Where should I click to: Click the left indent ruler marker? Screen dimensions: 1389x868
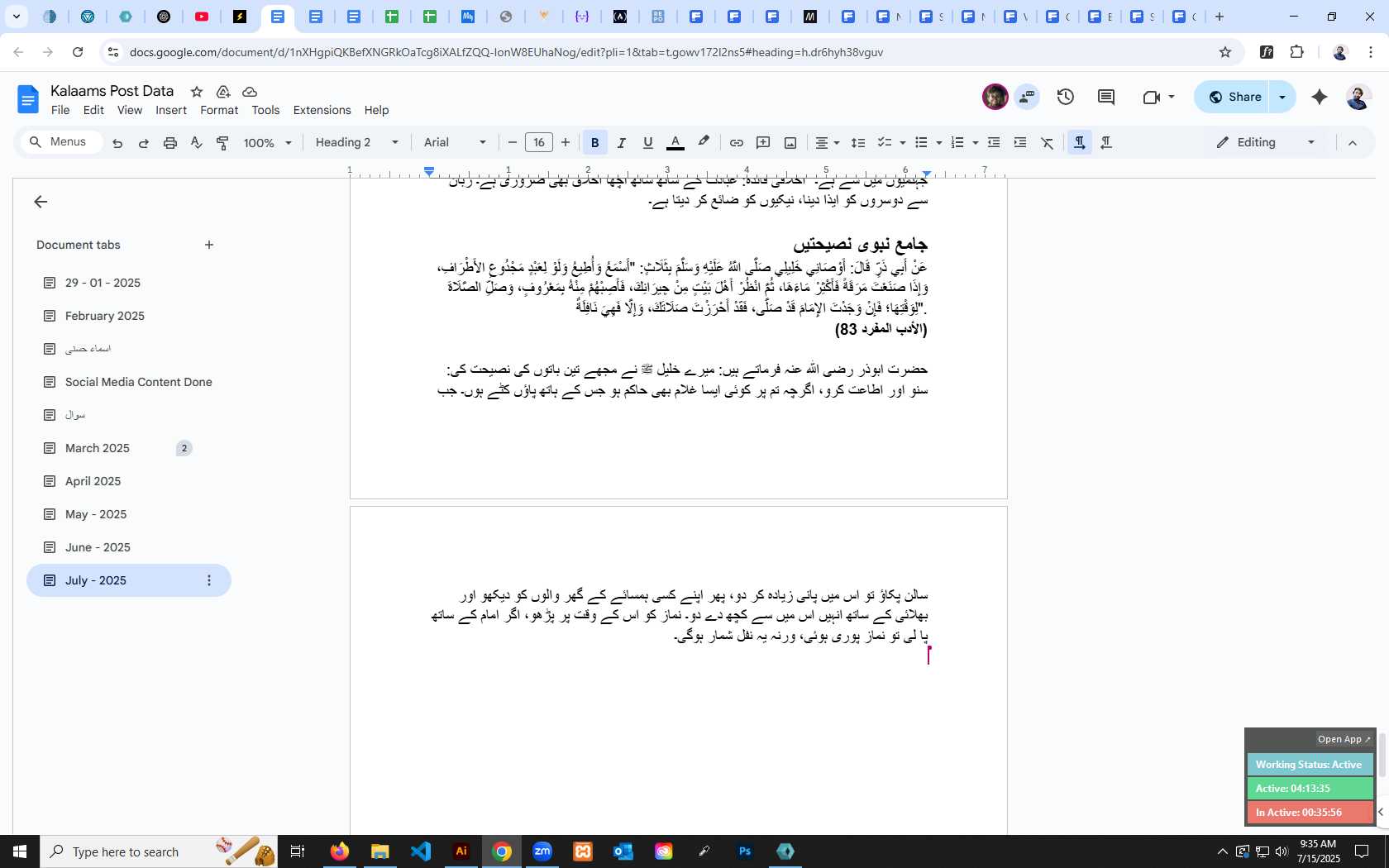coord(429,171)
